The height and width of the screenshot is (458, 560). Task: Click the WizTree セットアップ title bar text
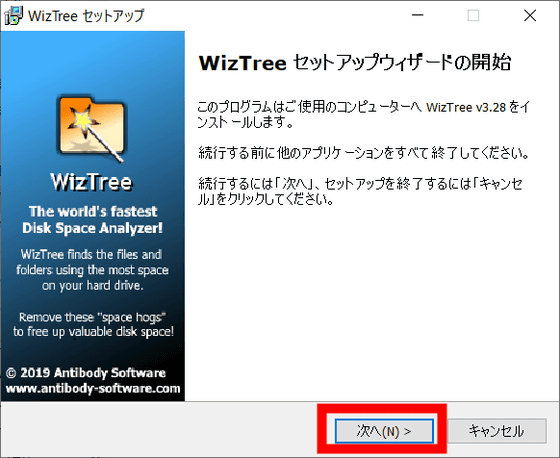(86, 16)
